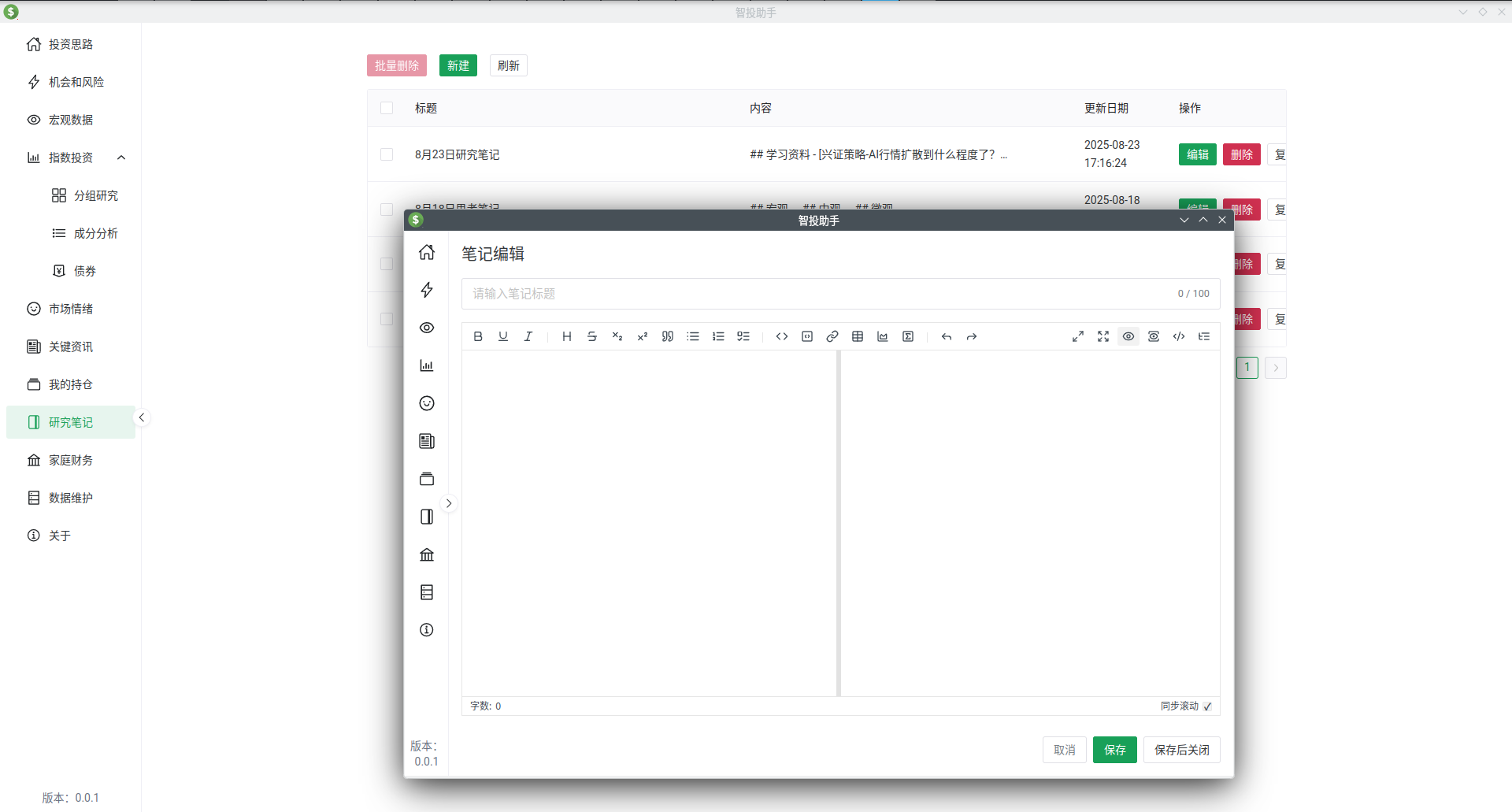Click 取消 to cancel note editing
The height and width of the screenshot is (812, 1512).
1065,750
